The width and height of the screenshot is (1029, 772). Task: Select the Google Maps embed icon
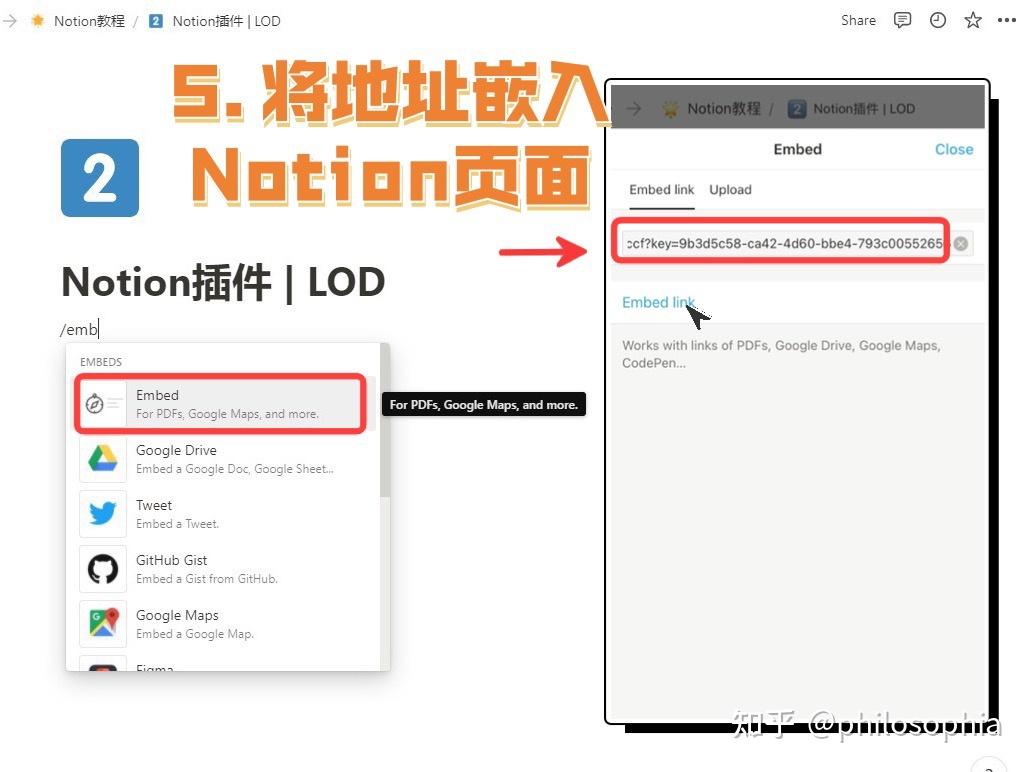tap(101, 623)
